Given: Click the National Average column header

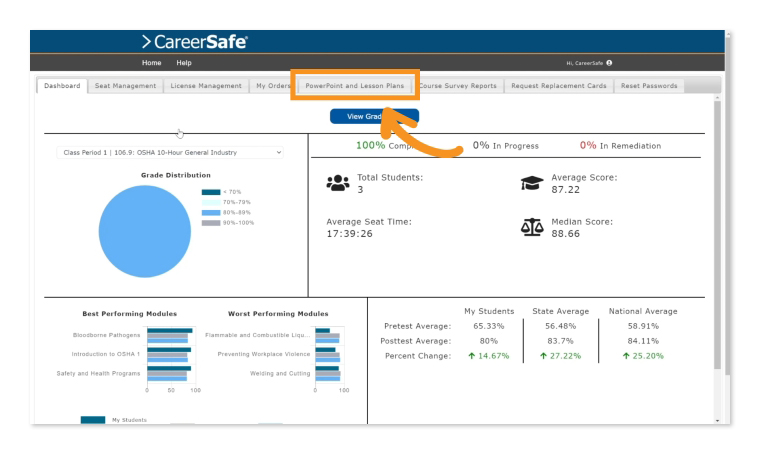Looking at the screenshot, I should click(643, 312).
